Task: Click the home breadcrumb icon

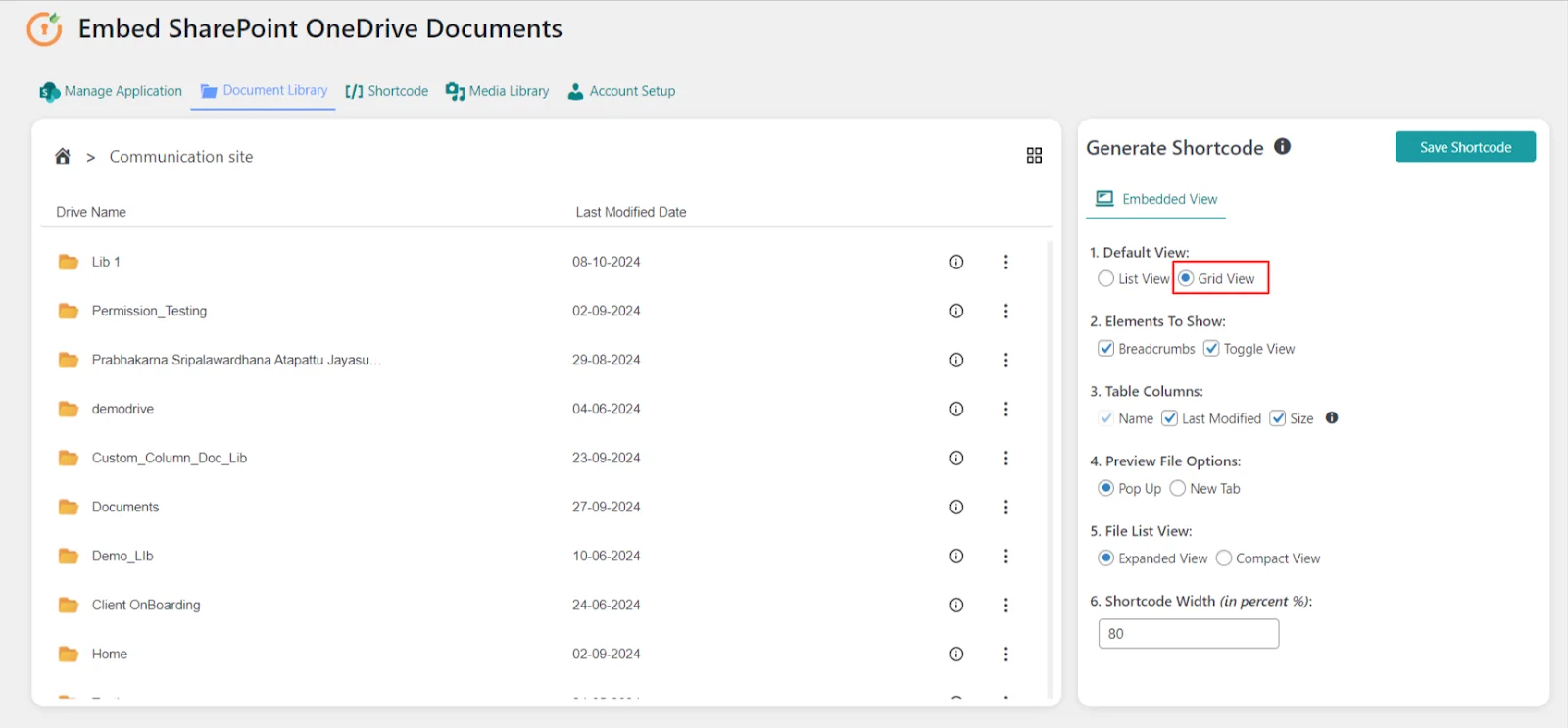Action: coord(63,156)
